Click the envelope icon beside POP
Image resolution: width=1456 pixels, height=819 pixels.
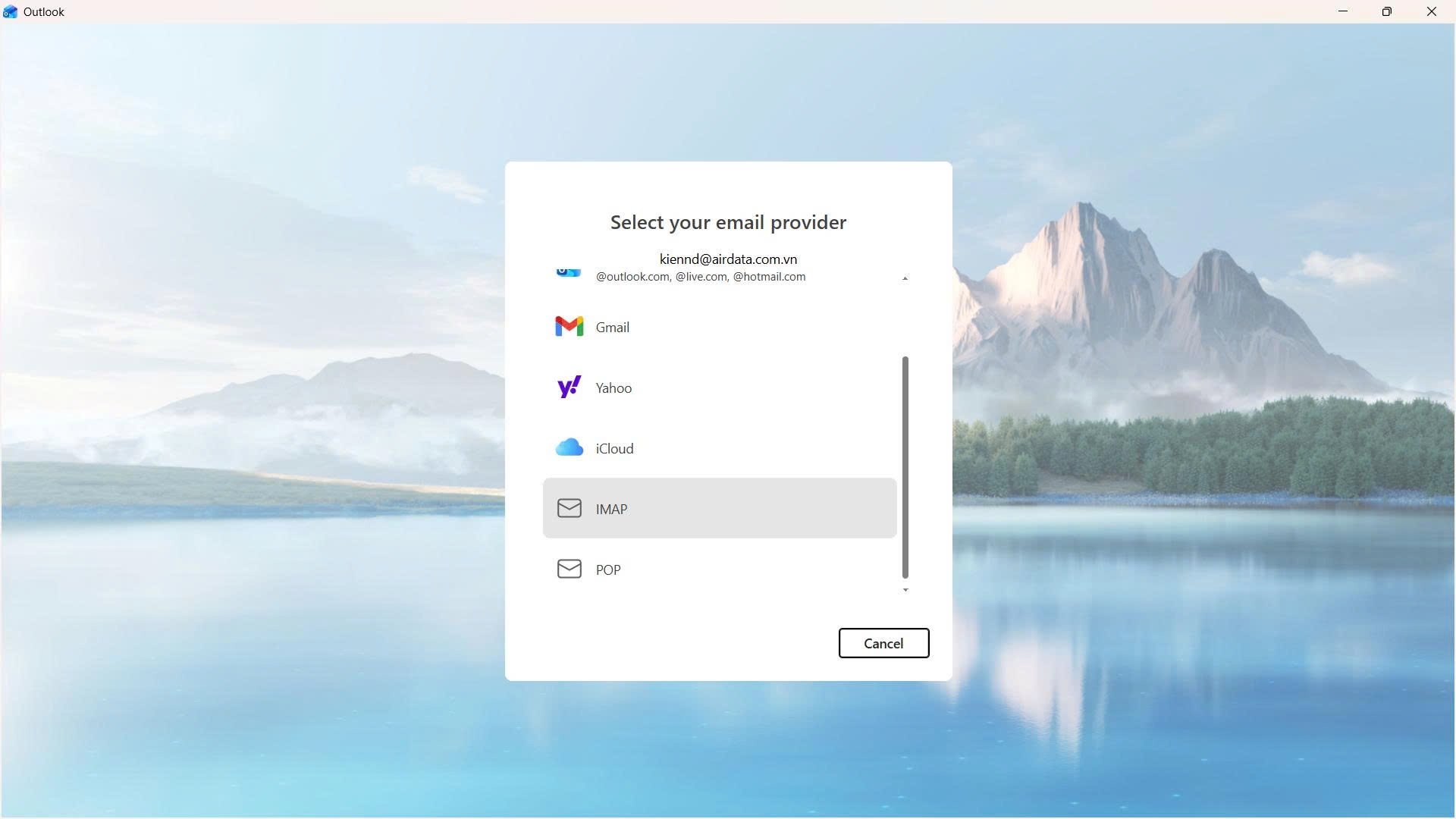click(569, 570)
